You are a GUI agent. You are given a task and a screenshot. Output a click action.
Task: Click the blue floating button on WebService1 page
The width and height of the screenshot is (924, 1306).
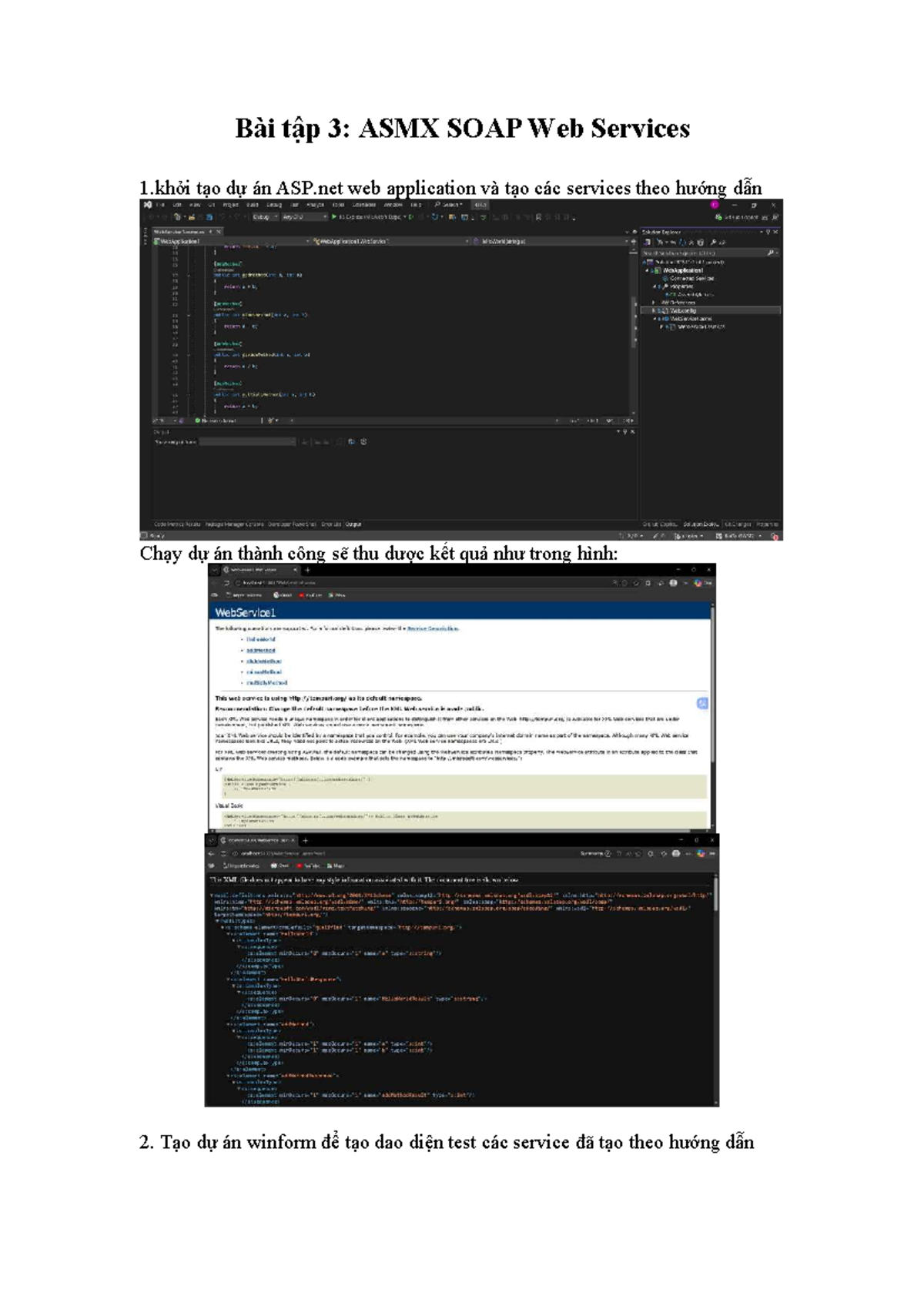tap(701, 703)
